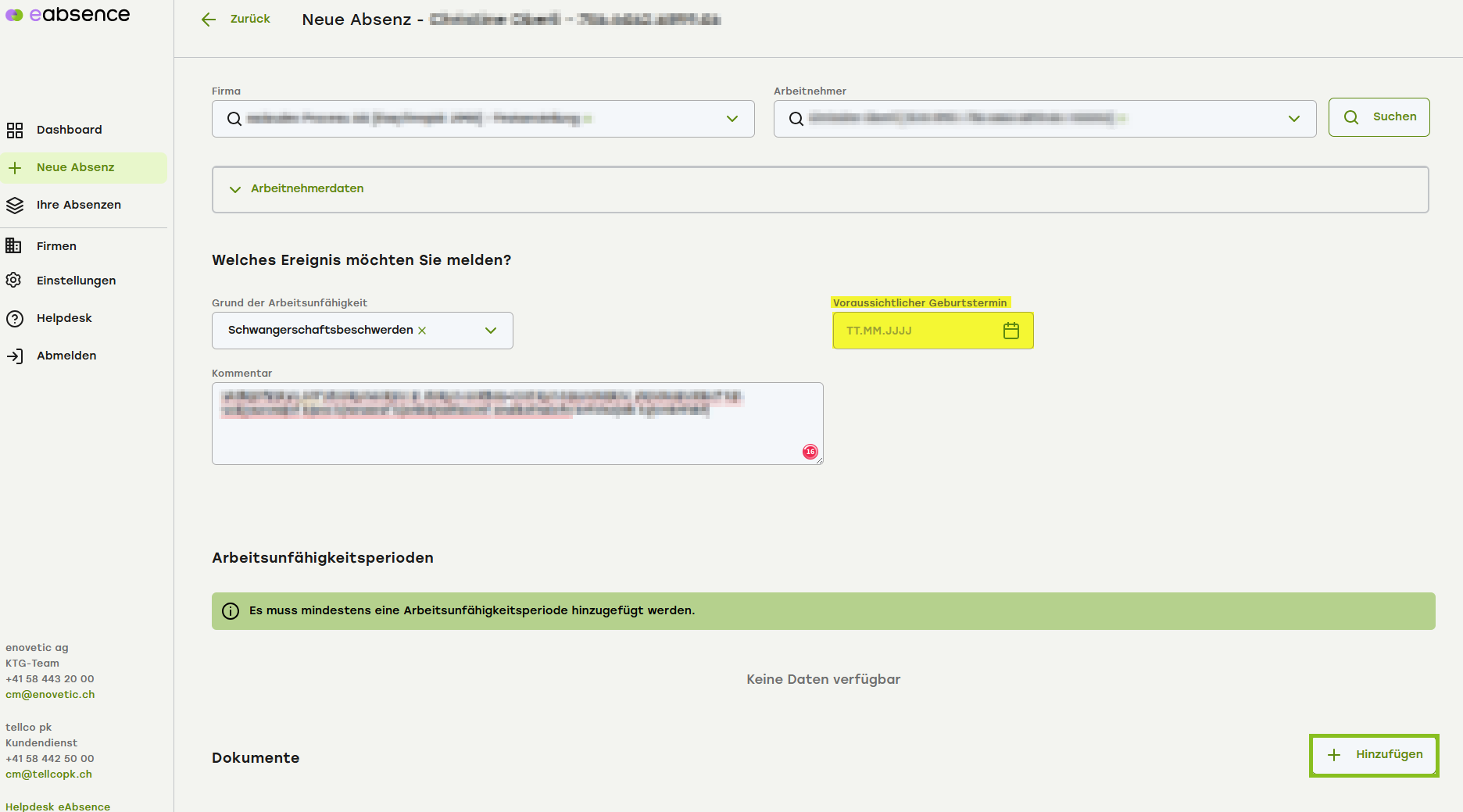Open Einstellungen in sidebar
Image resolution: width=1463 pixels, height=812 pixels.
pos(76,281)
